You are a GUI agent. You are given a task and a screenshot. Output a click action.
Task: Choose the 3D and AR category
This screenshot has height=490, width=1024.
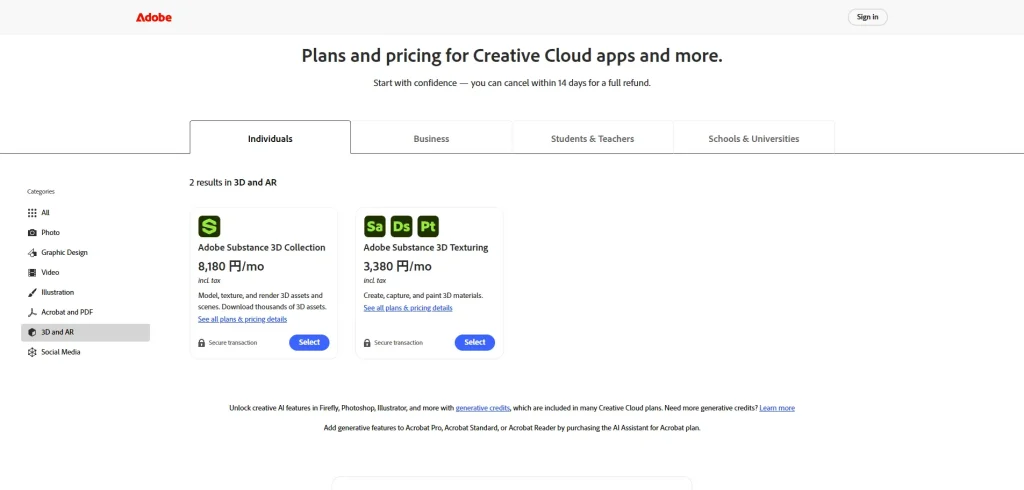pyautogui.click(x=86, y=333)
